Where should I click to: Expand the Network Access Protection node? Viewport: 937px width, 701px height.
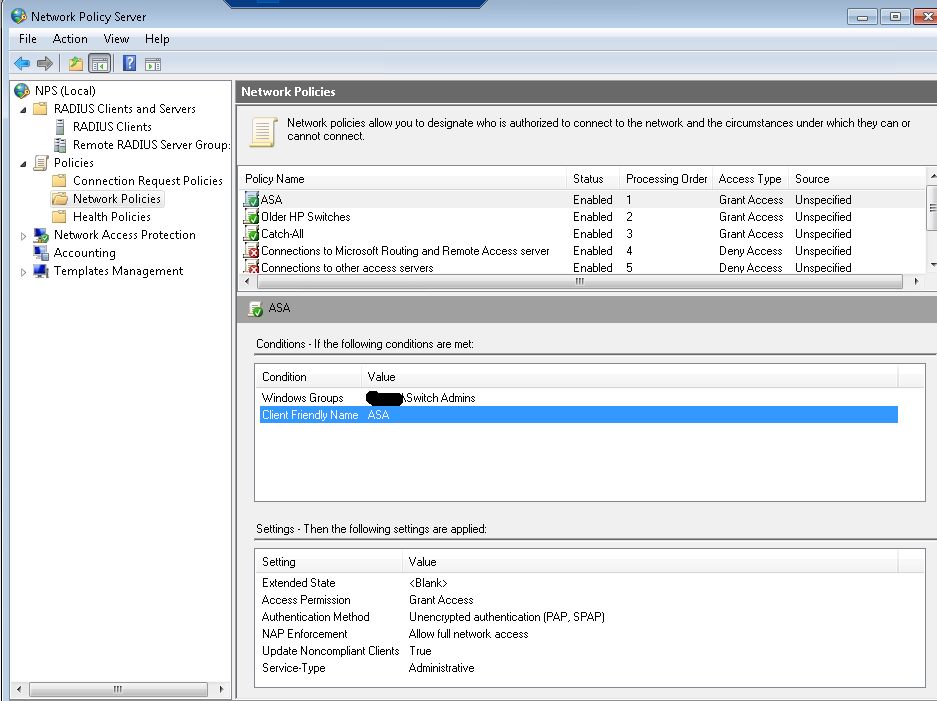[24, 235]
